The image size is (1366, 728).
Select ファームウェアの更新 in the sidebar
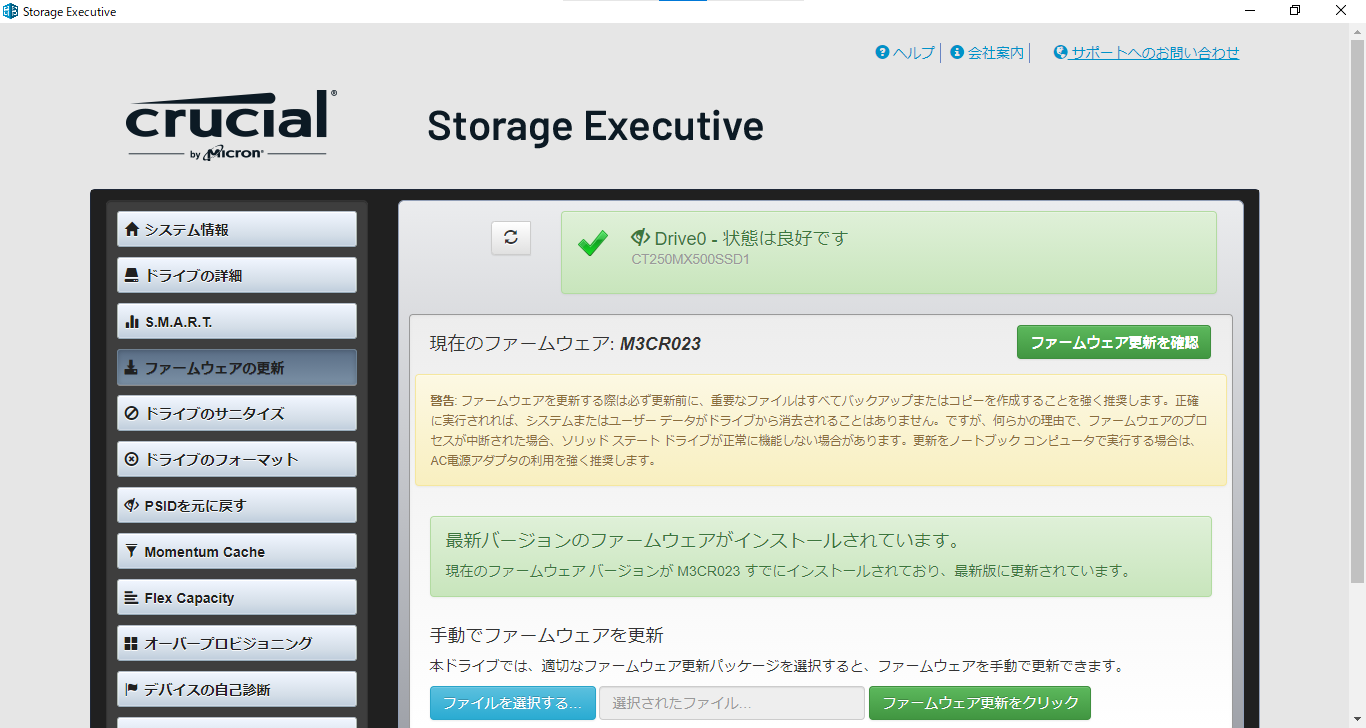pyautogui.click(x=237, y=367)
